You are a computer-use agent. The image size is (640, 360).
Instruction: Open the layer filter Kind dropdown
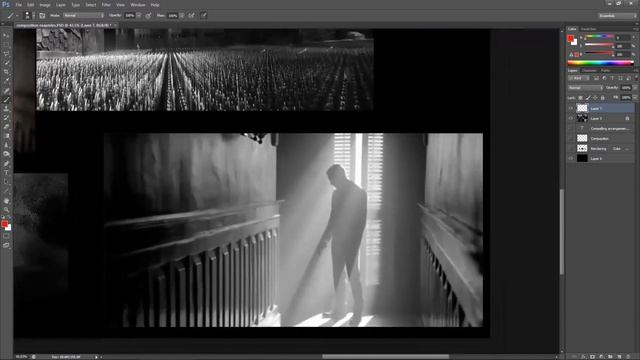tap(578, 78)
